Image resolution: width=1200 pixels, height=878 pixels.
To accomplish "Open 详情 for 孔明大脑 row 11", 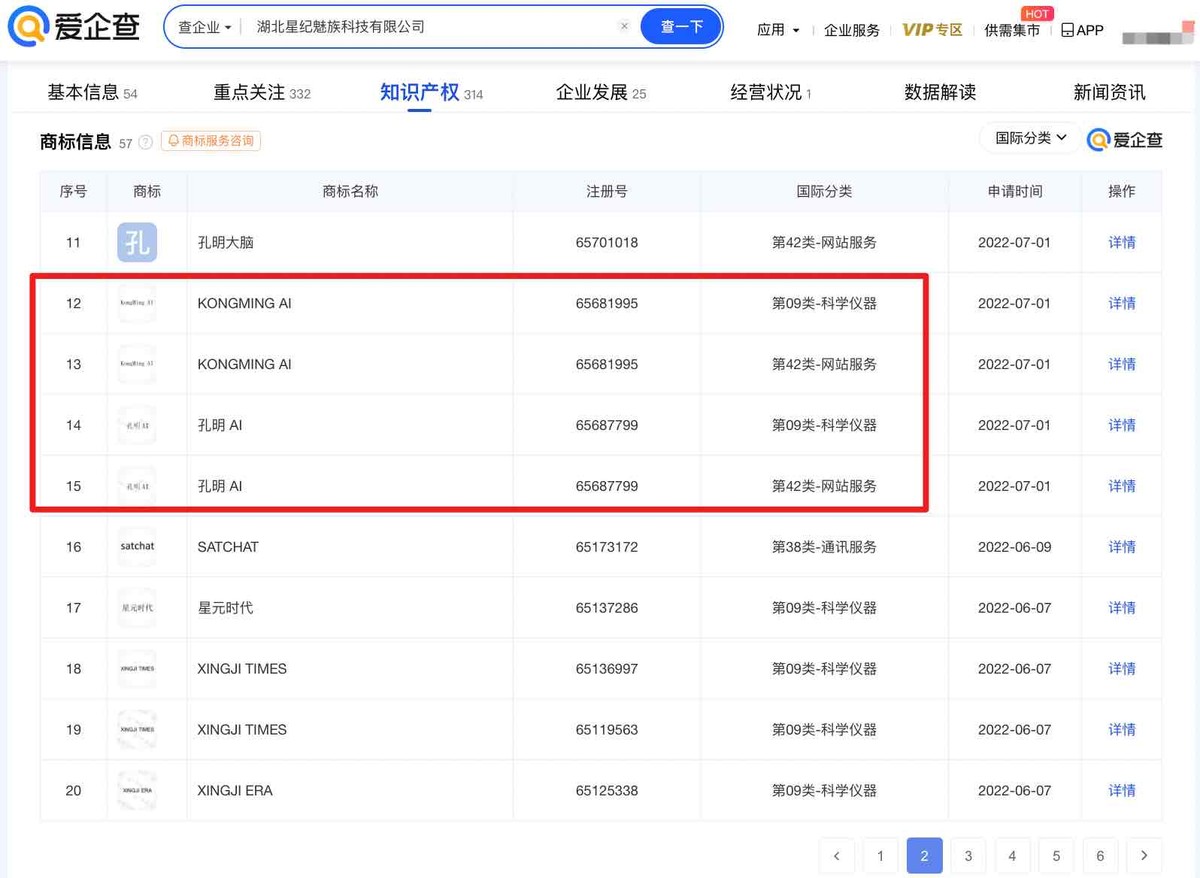I will tap(1122, 243).
